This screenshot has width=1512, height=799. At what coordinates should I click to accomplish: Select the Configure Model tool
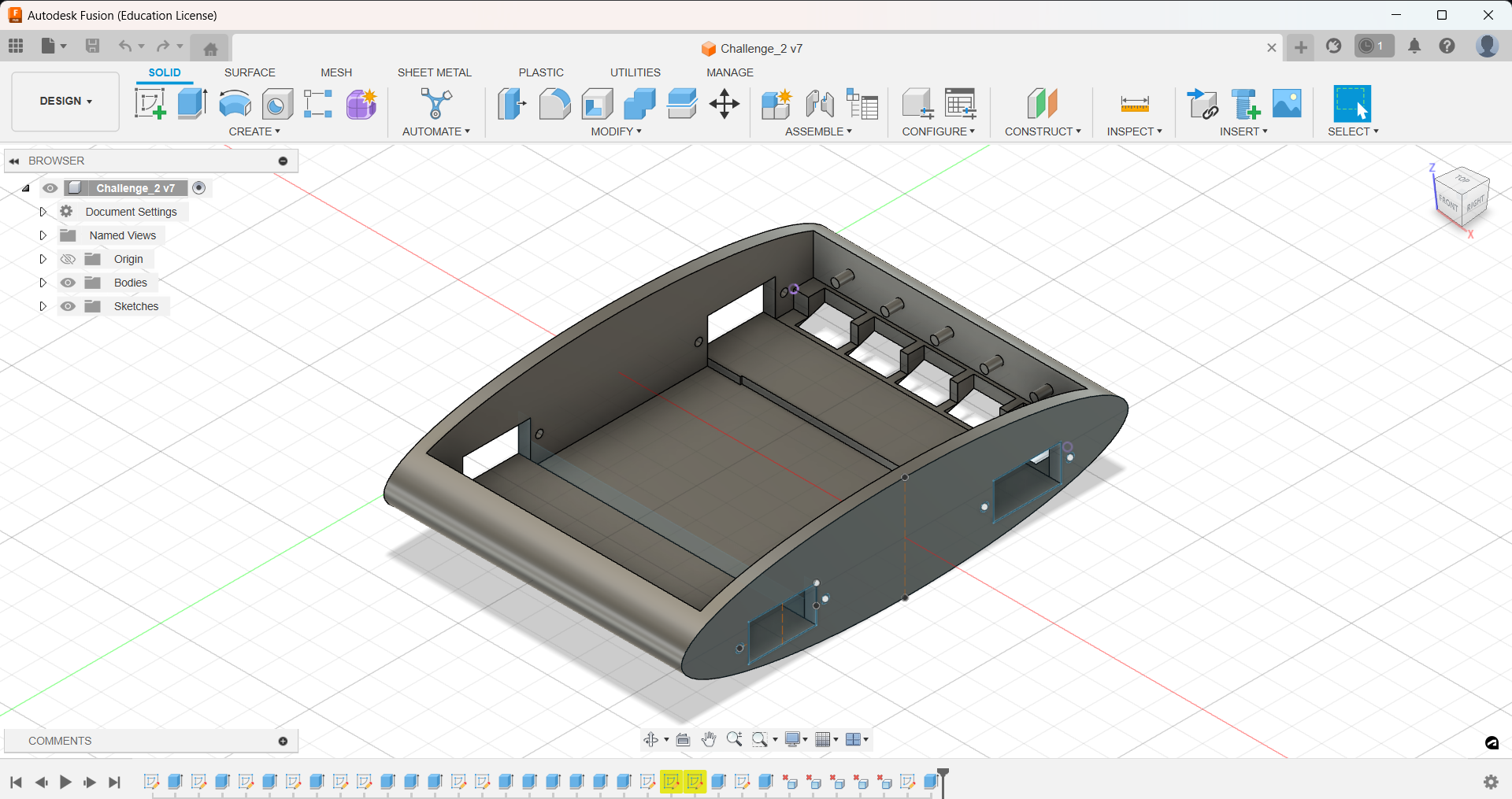tap(917, 103)
